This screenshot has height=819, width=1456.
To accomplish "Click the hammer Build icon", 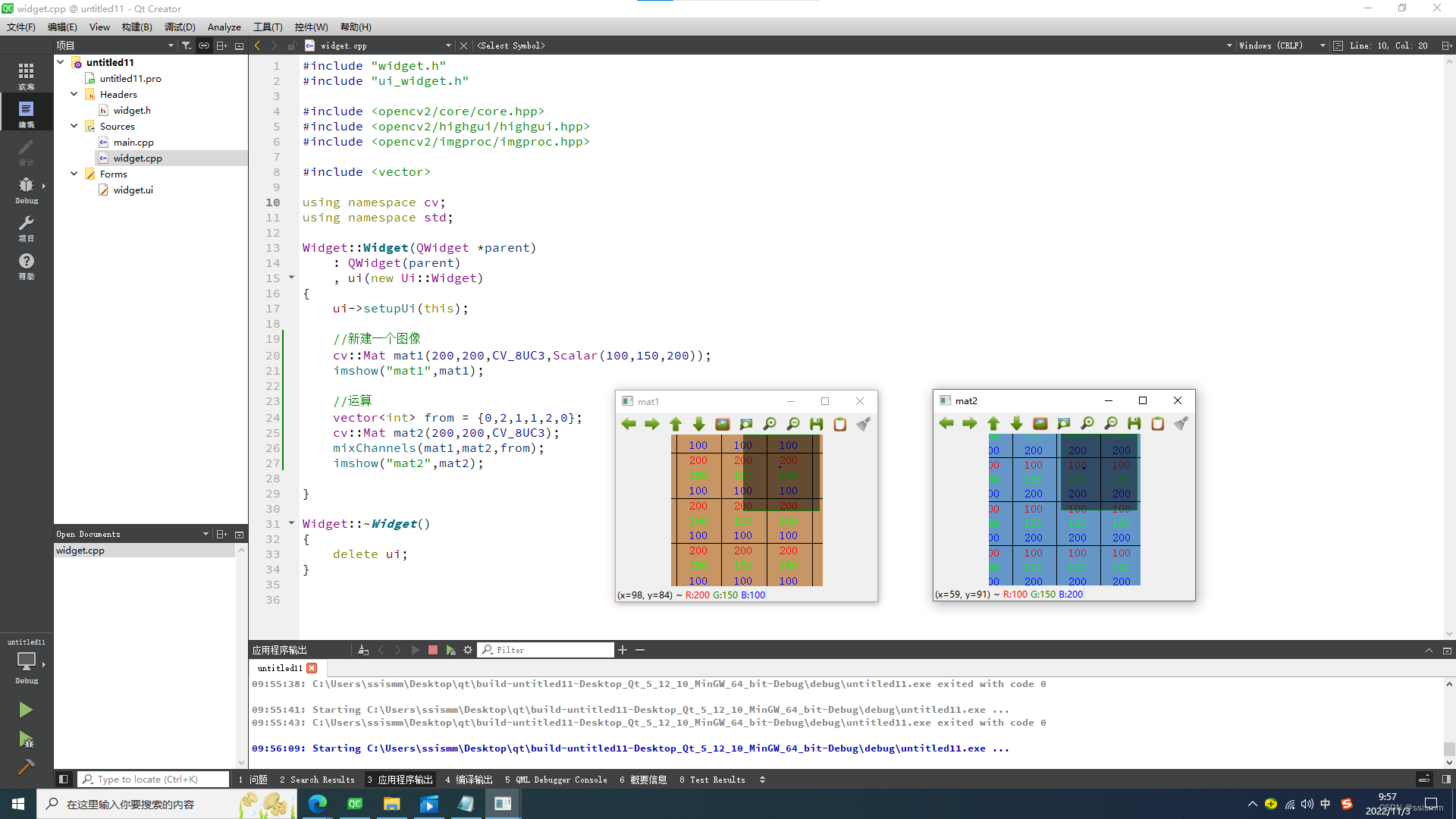I will 26,767.
